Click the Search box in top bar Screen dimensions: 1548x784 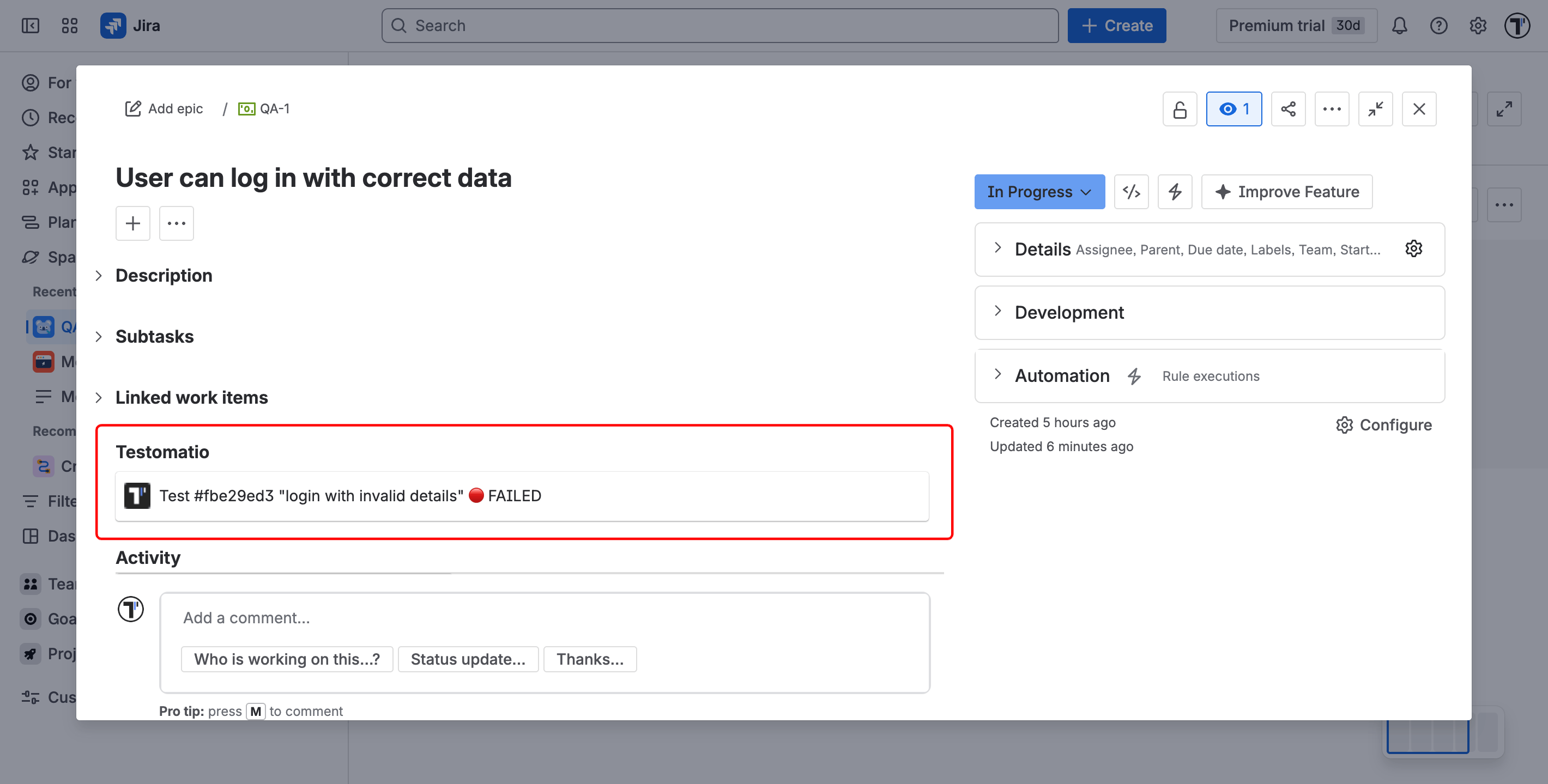click(720, 25)
